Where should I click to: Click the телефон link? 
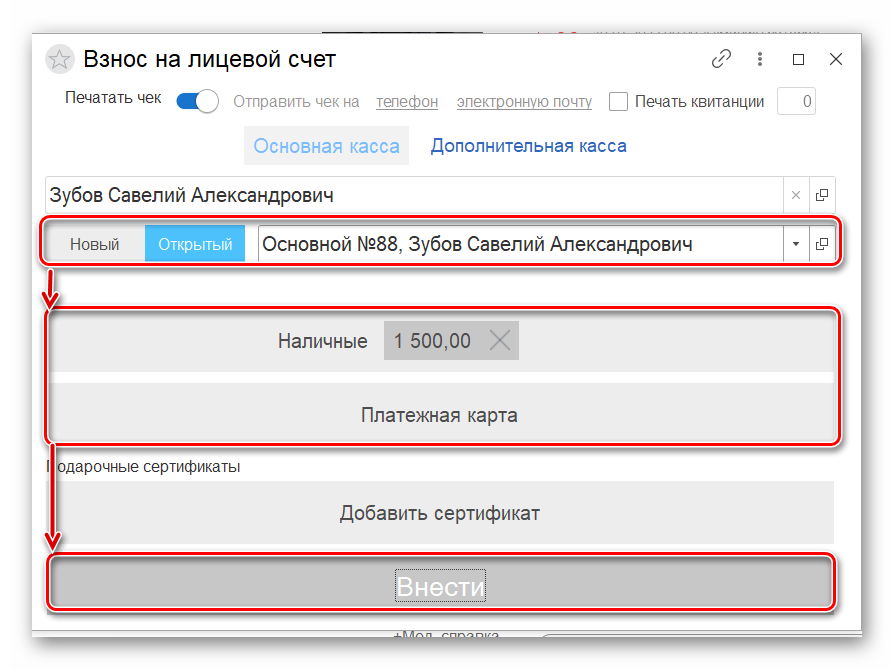click(x=407, y=102)
